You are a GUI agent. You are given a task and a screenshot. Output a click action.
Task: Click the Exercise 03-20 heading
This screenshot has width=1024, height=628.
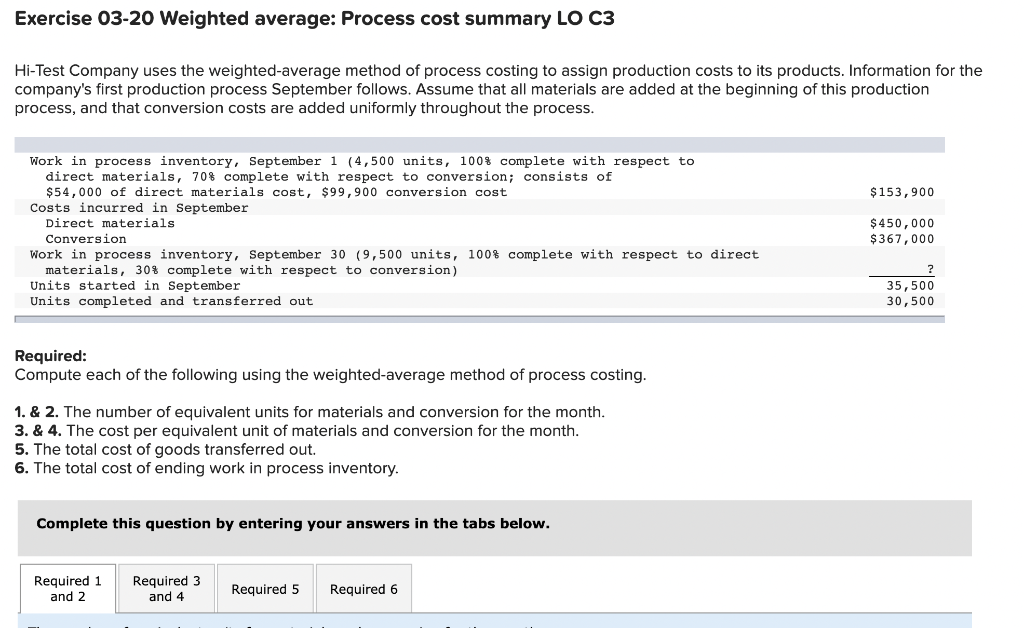click(315, 18)
